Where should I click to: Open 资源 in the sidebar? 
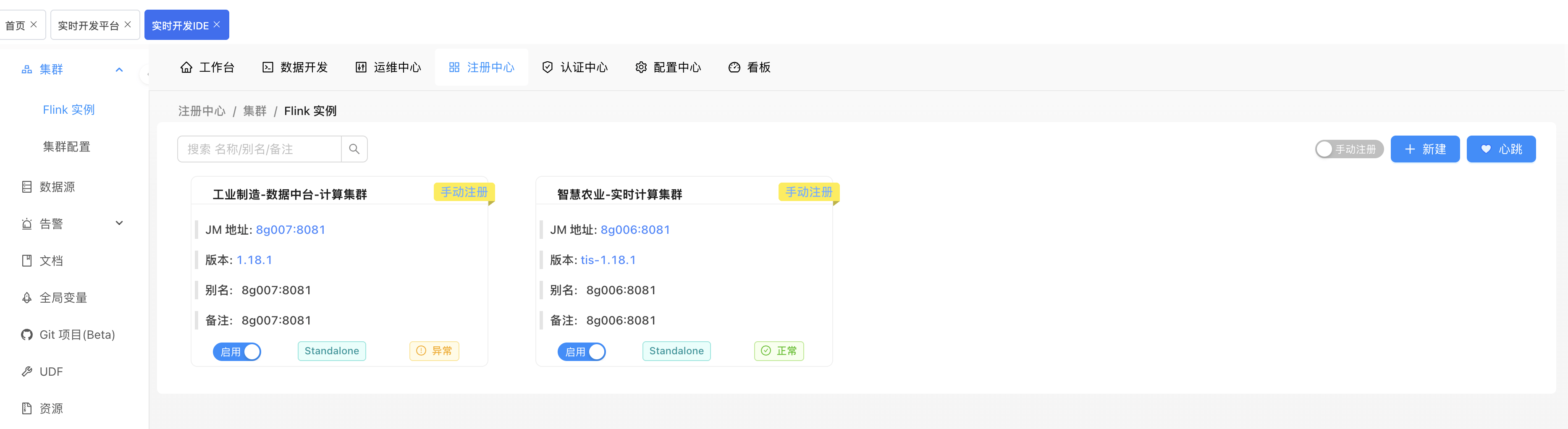pos(51,408)
